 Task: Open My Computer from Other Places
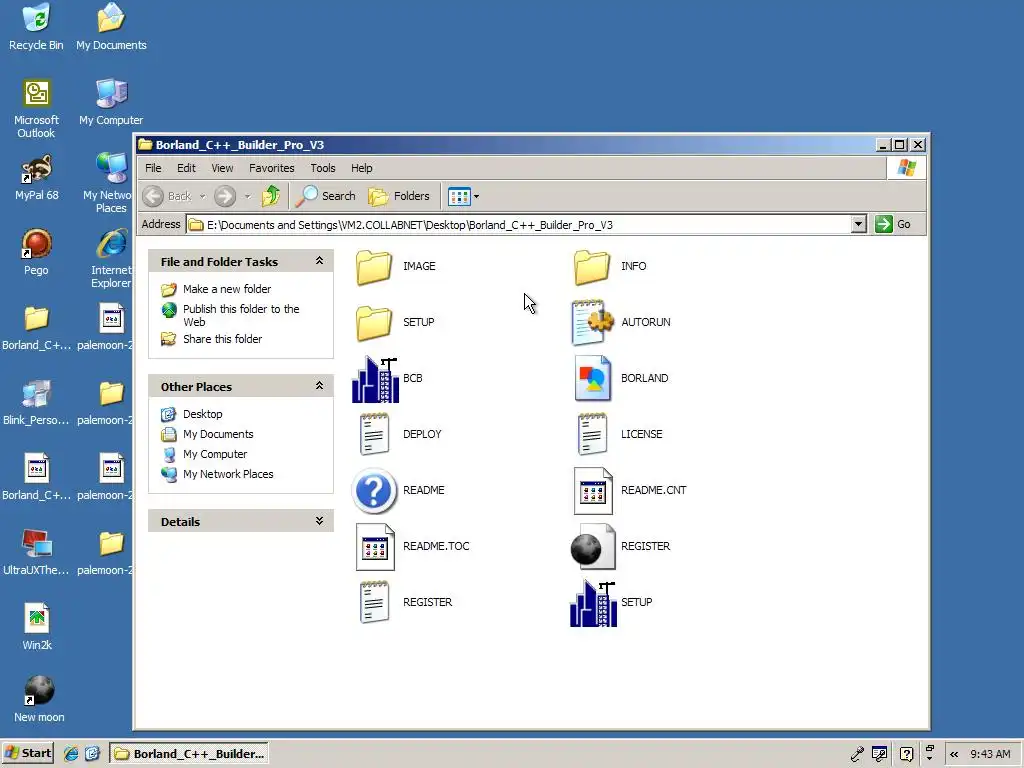coord(215,455)
